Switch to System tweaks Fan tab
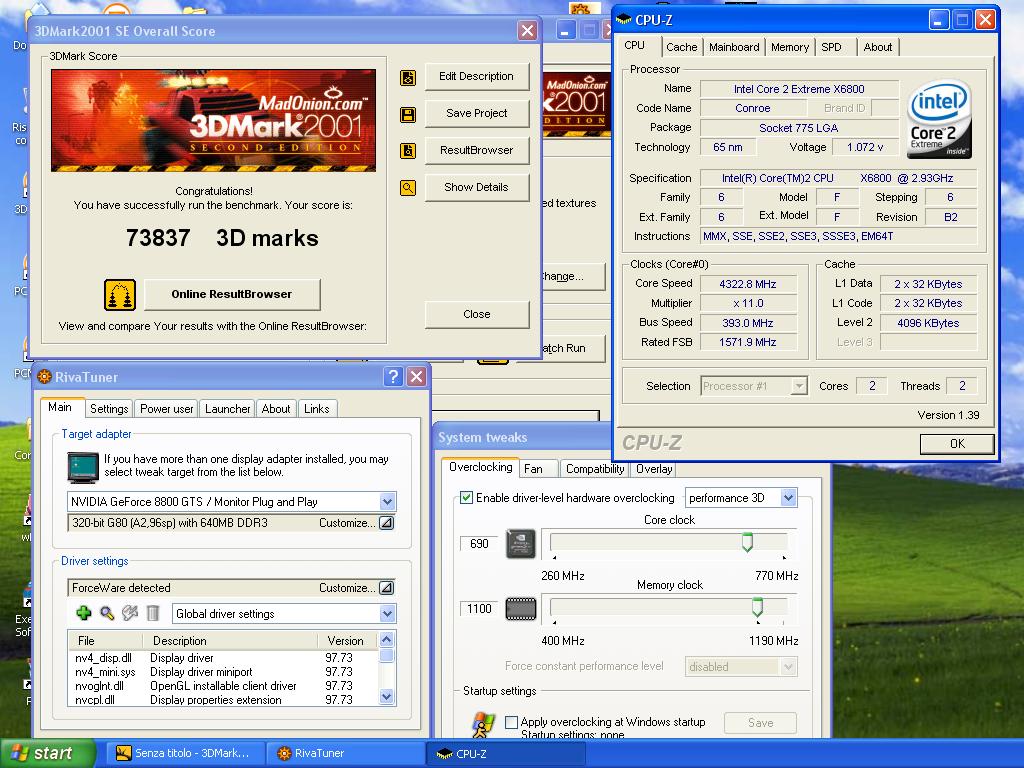Image resolution: width=1024 pixels, height=768 pixels. click(x=539, y=469)
